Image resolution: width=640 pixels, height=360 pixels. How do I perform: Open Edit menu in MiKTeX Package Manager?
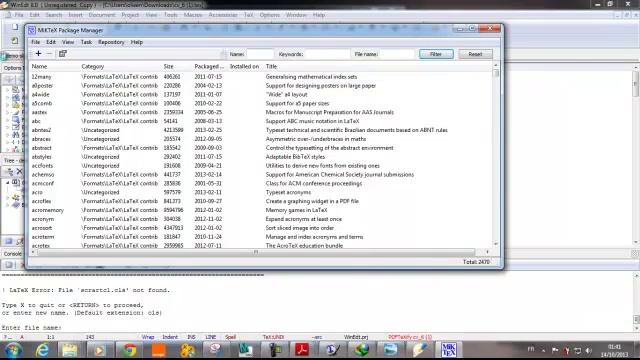(51, 42)
